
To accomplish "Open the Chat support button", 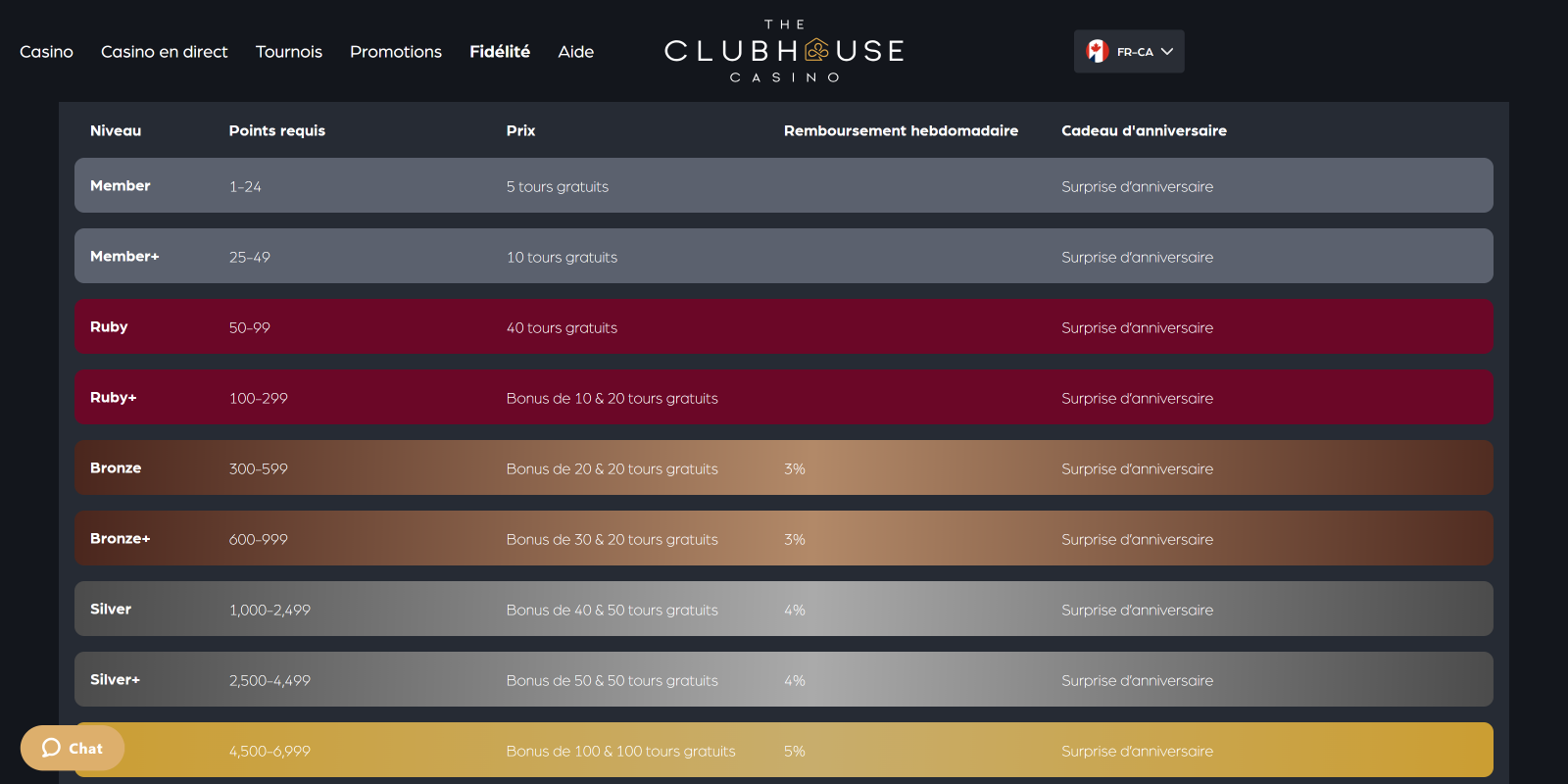I will coord(73,748).
